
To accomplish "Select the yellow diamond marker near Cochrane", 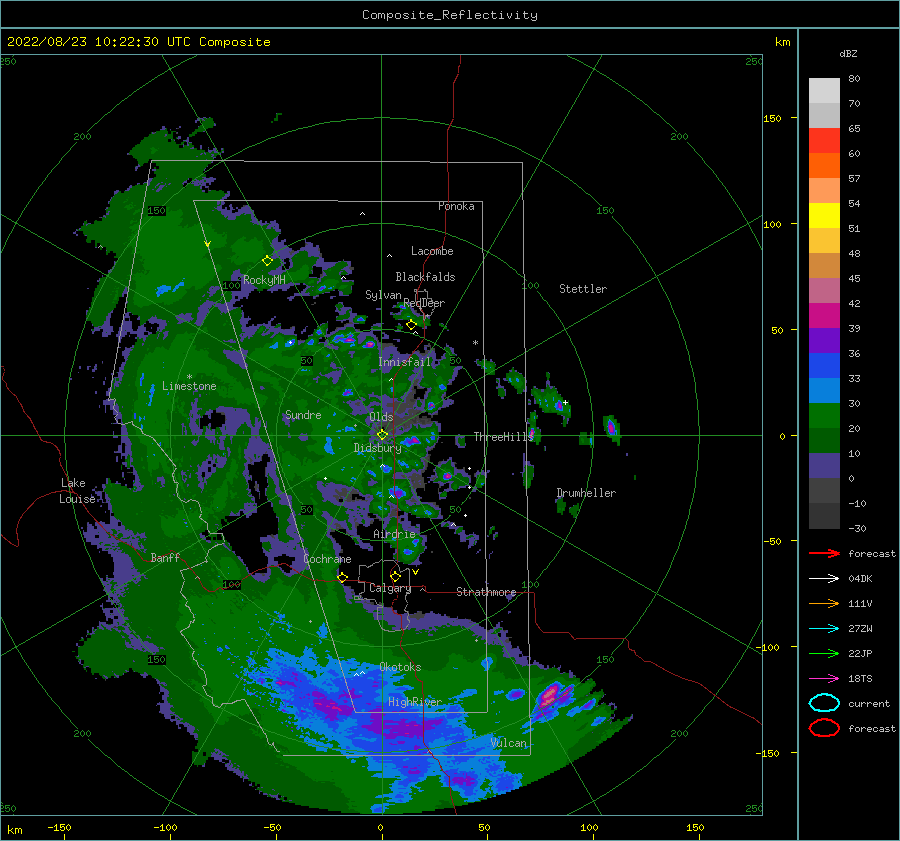I will (x=343, y=577).
